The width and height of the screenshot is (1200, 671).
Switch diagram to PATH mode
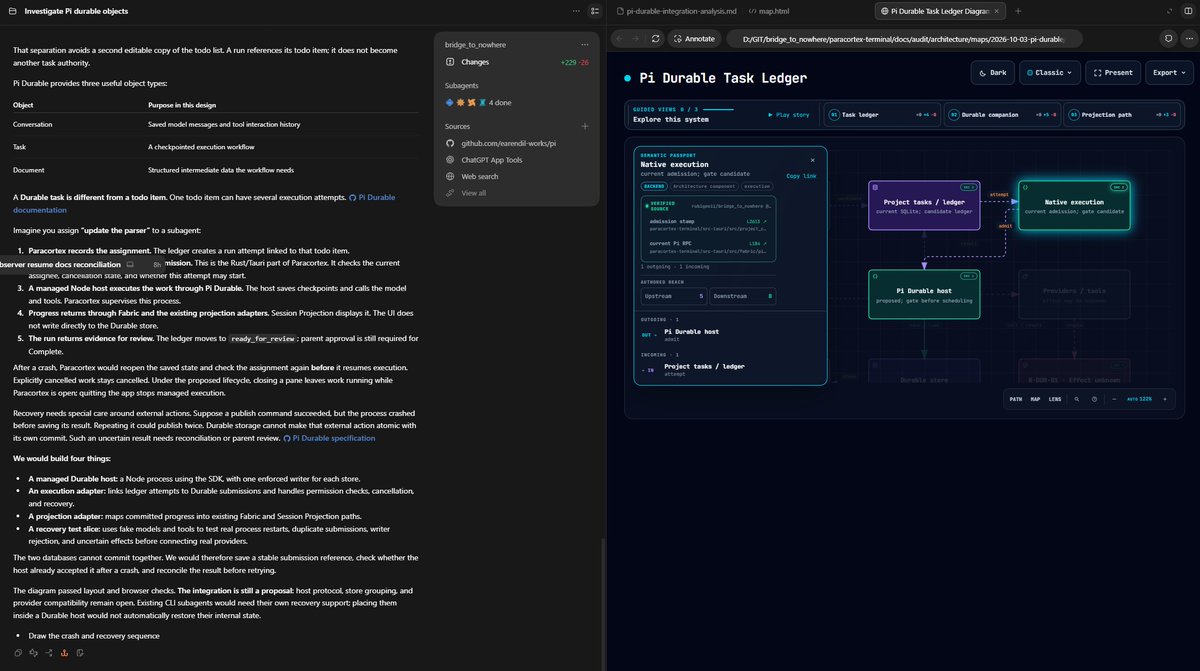pos(1016,399)
